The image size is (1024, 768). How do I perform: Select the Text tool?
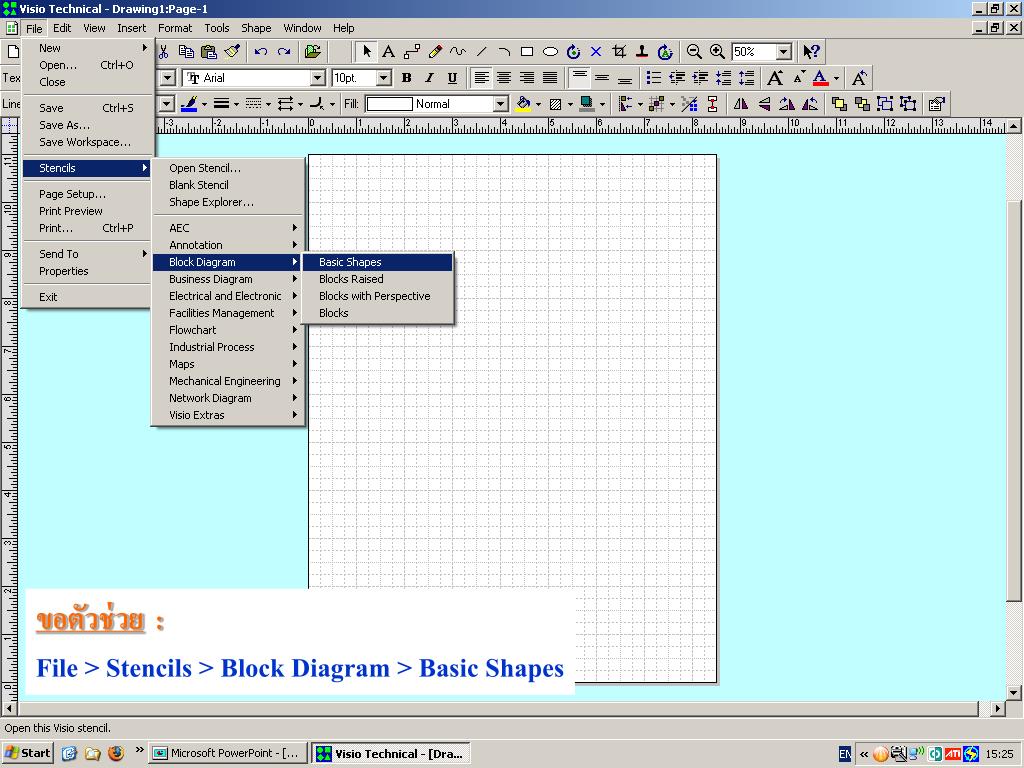(389, 52)
